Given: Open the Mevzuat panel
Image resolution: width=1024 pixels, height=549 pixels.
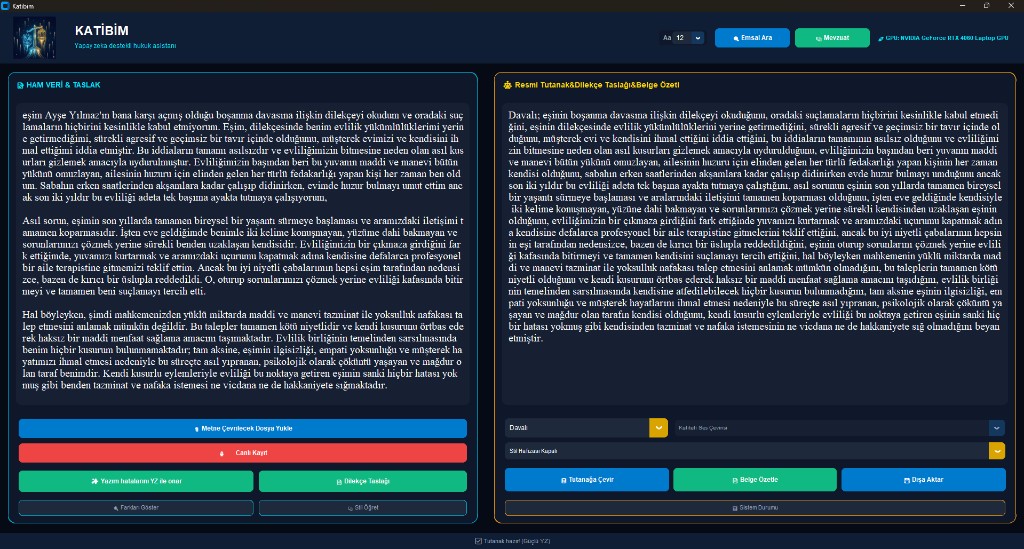Looking at the screenshot, I should click(x=832, y=38).
